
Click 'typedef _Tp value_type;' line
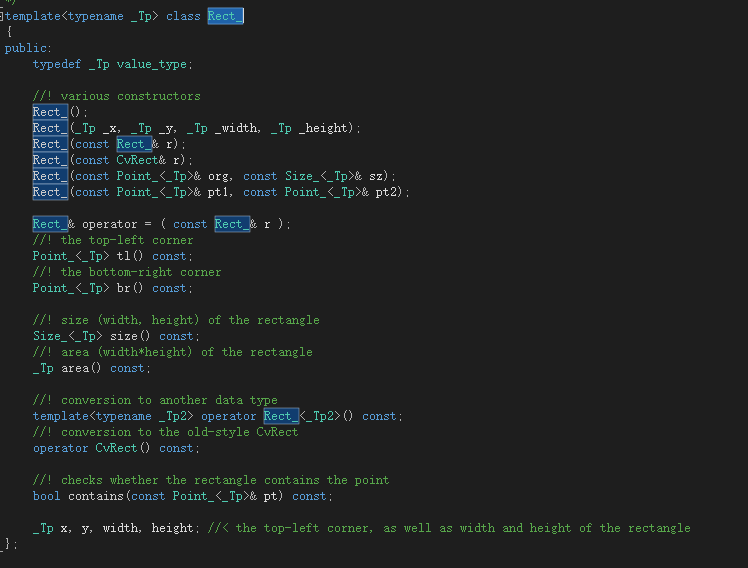[113, 64]
